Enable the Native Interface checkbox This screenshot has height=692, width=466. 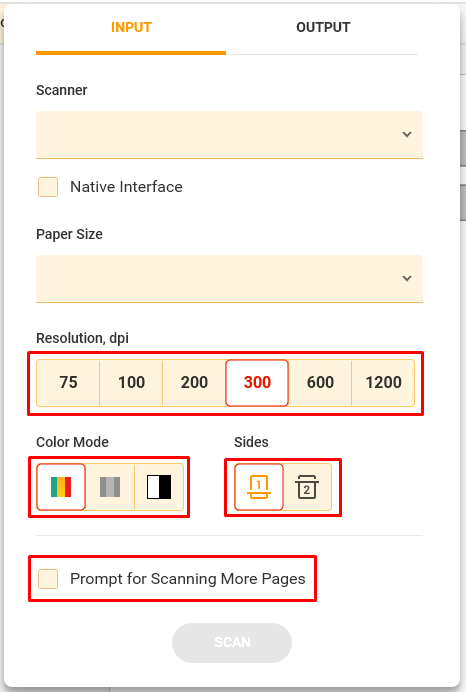coord(48,187)
